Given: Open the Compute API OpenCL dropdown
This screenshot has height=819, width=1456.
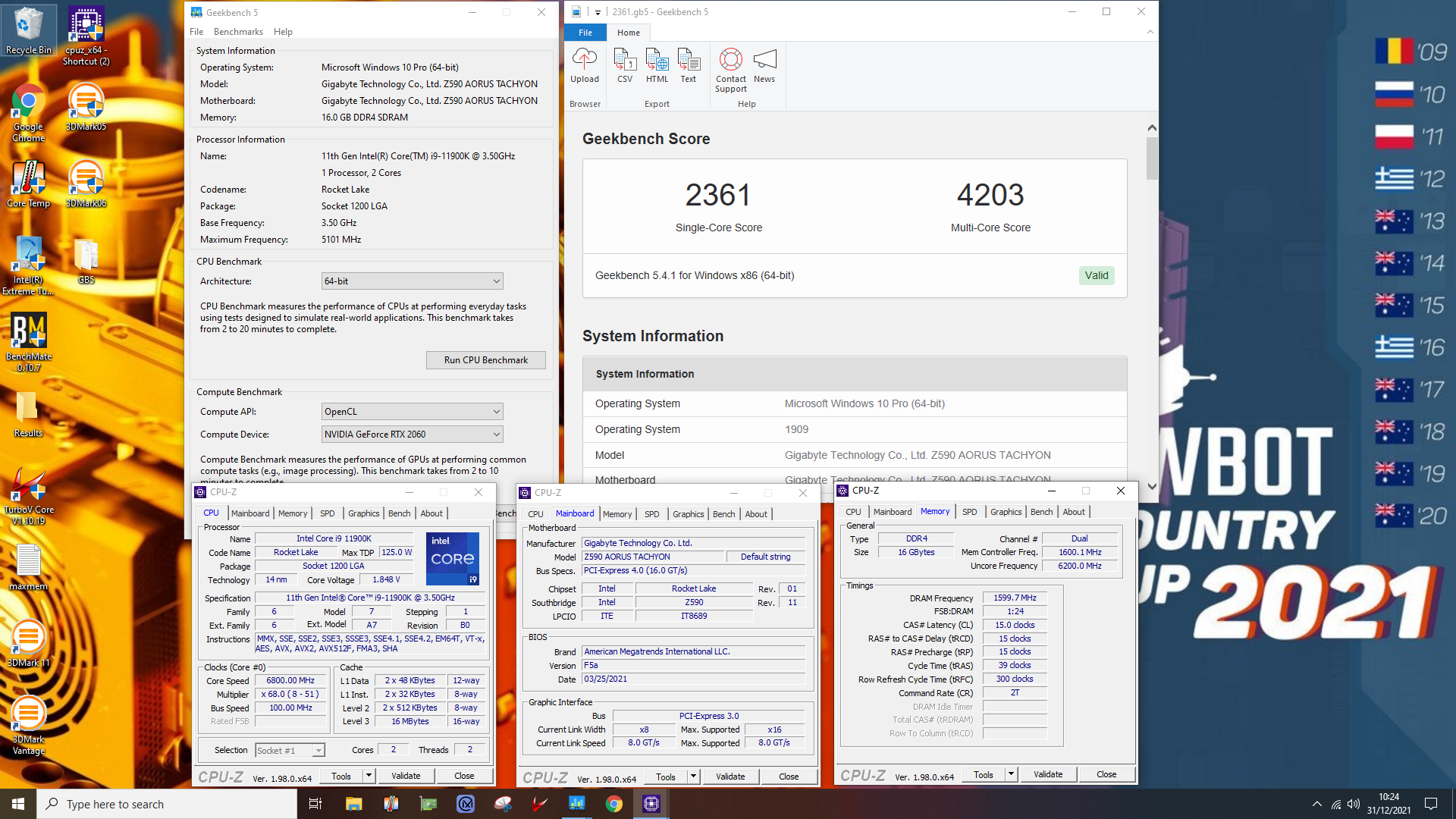Looking at the screenshot, I should pyautogui.click(x=412, y=412).
